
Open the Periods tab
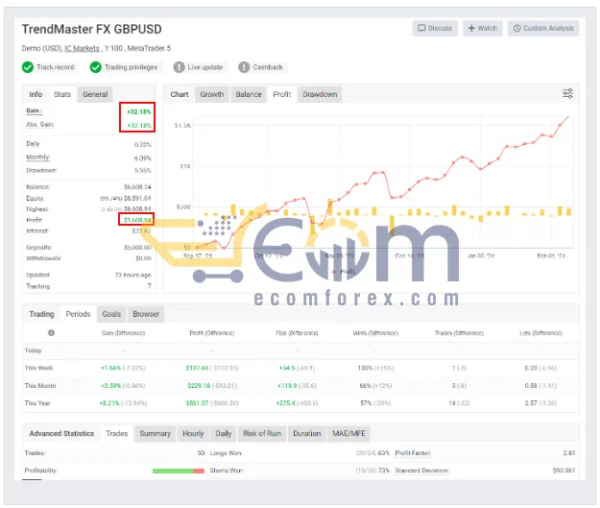click(78, 314)
